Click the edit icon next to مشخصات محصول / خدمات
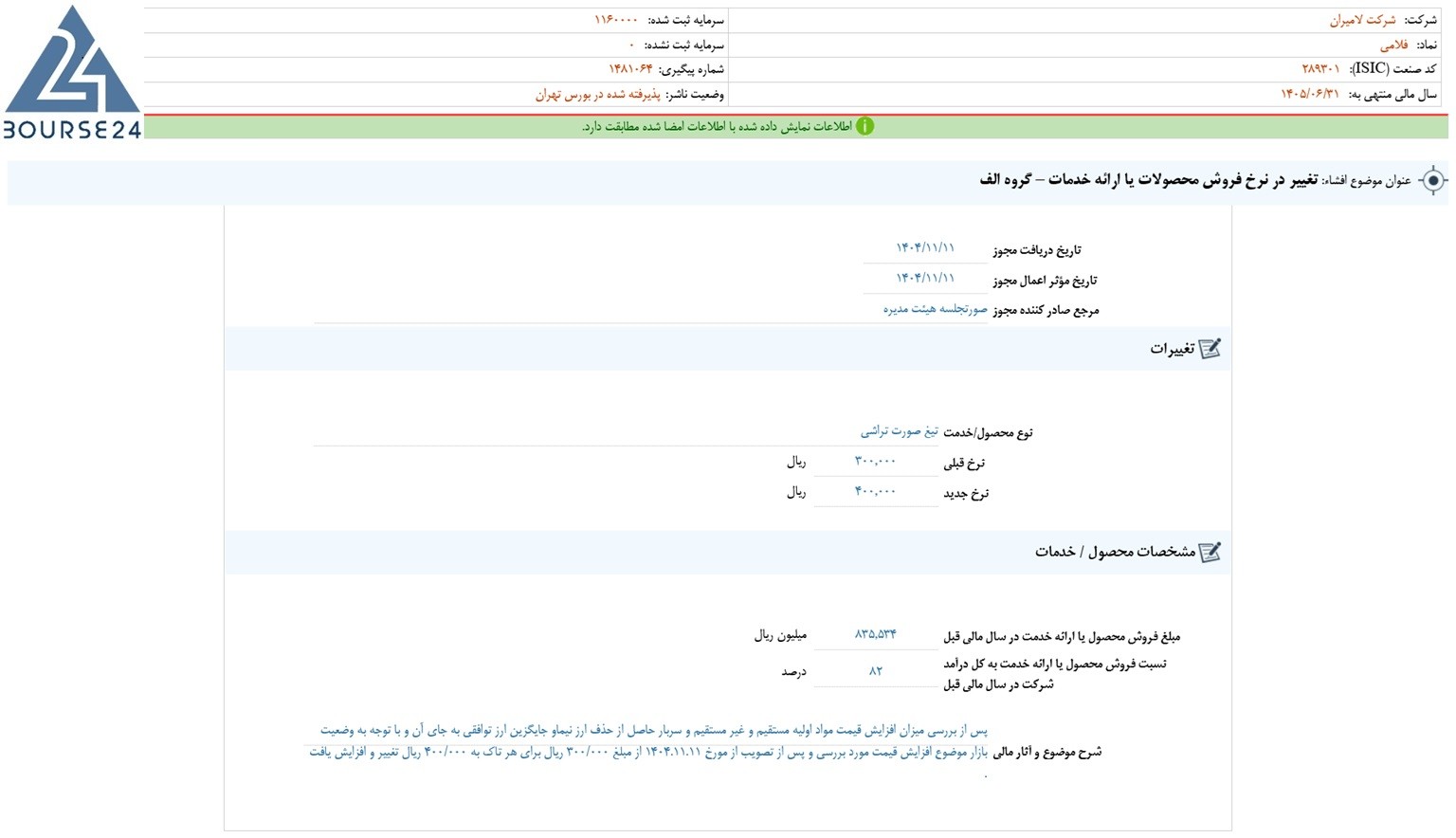 point(1210,552)
